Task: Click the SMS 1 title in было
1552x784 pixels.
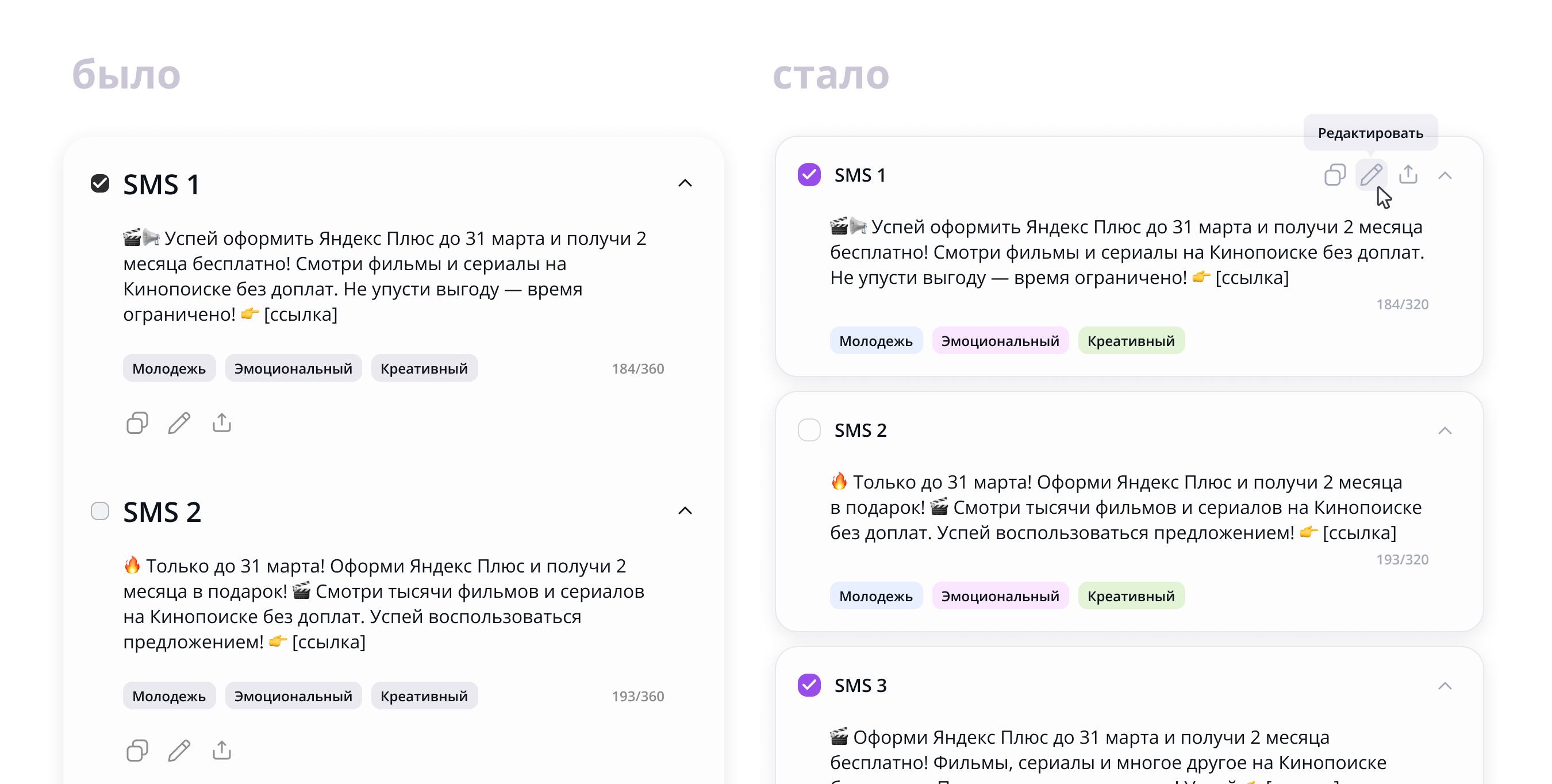Action: click(x=161, y=184)
